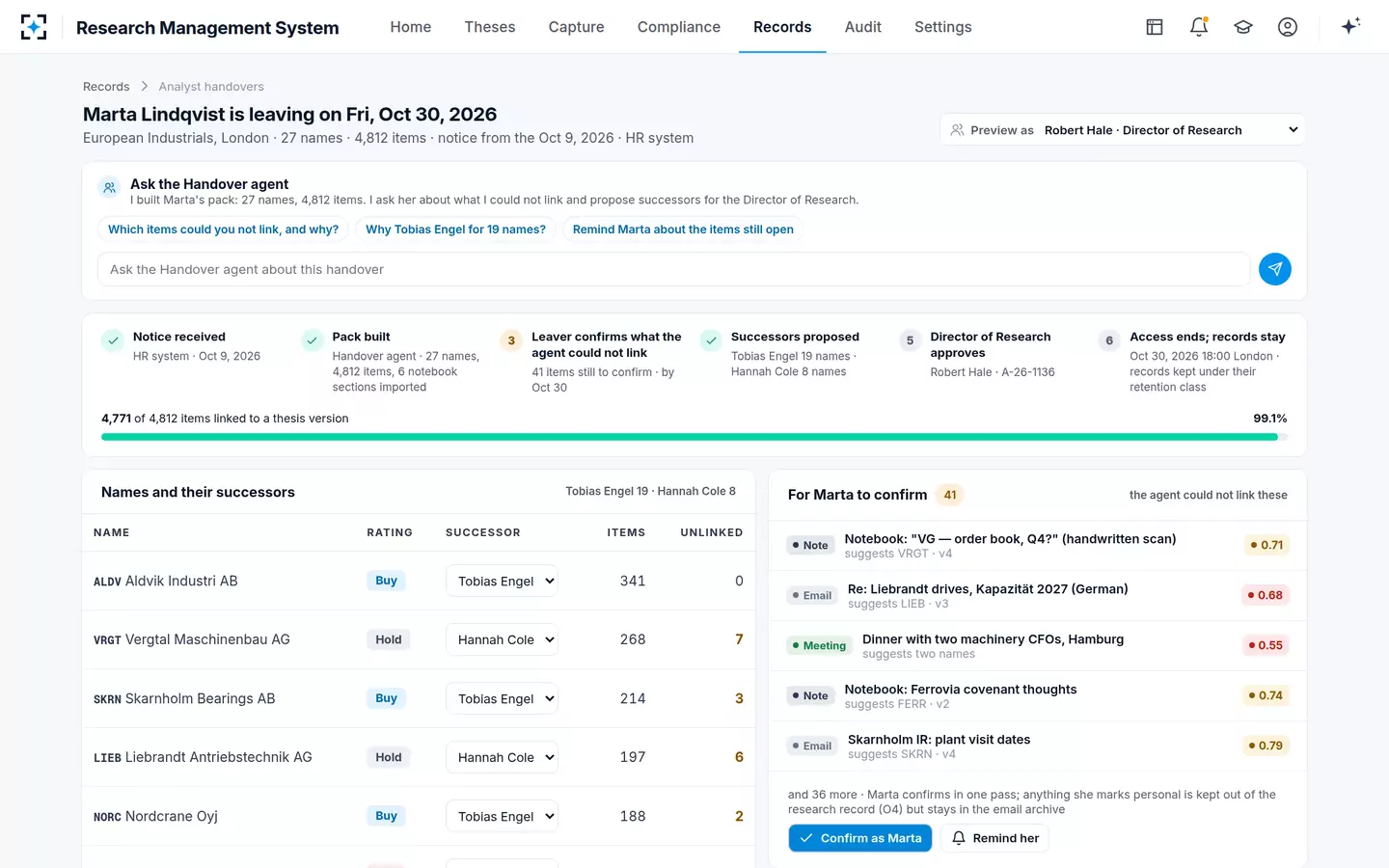Open the "Dinner with two machinery CFOs, Hamburg" item

[x=1038, y=645]
